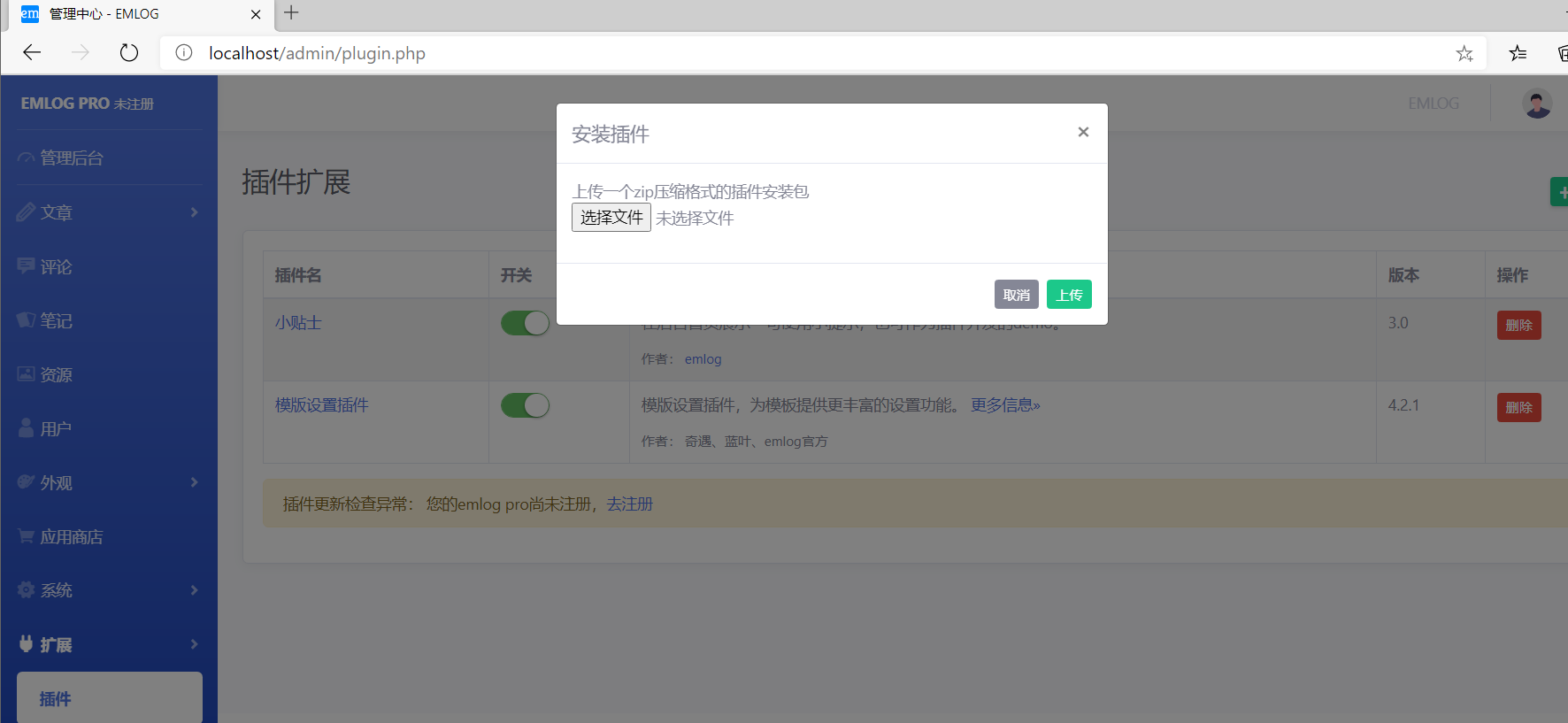Click the comment bubble icon beside 评论

(x=26, y=265)
